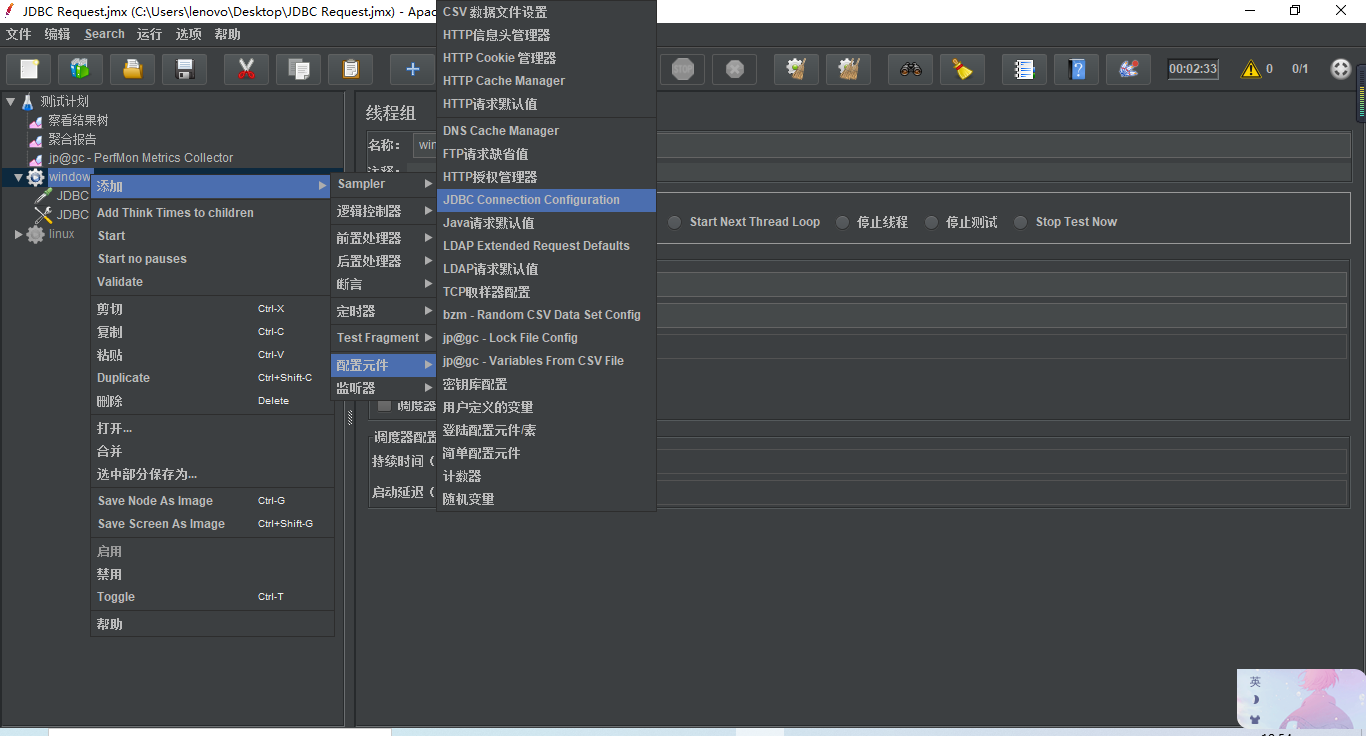Image resolution: width=1366 pixels, height=736 pixels.
Task: Choose HTTP Cookie 管理器
Action: [x=546, y=58]
